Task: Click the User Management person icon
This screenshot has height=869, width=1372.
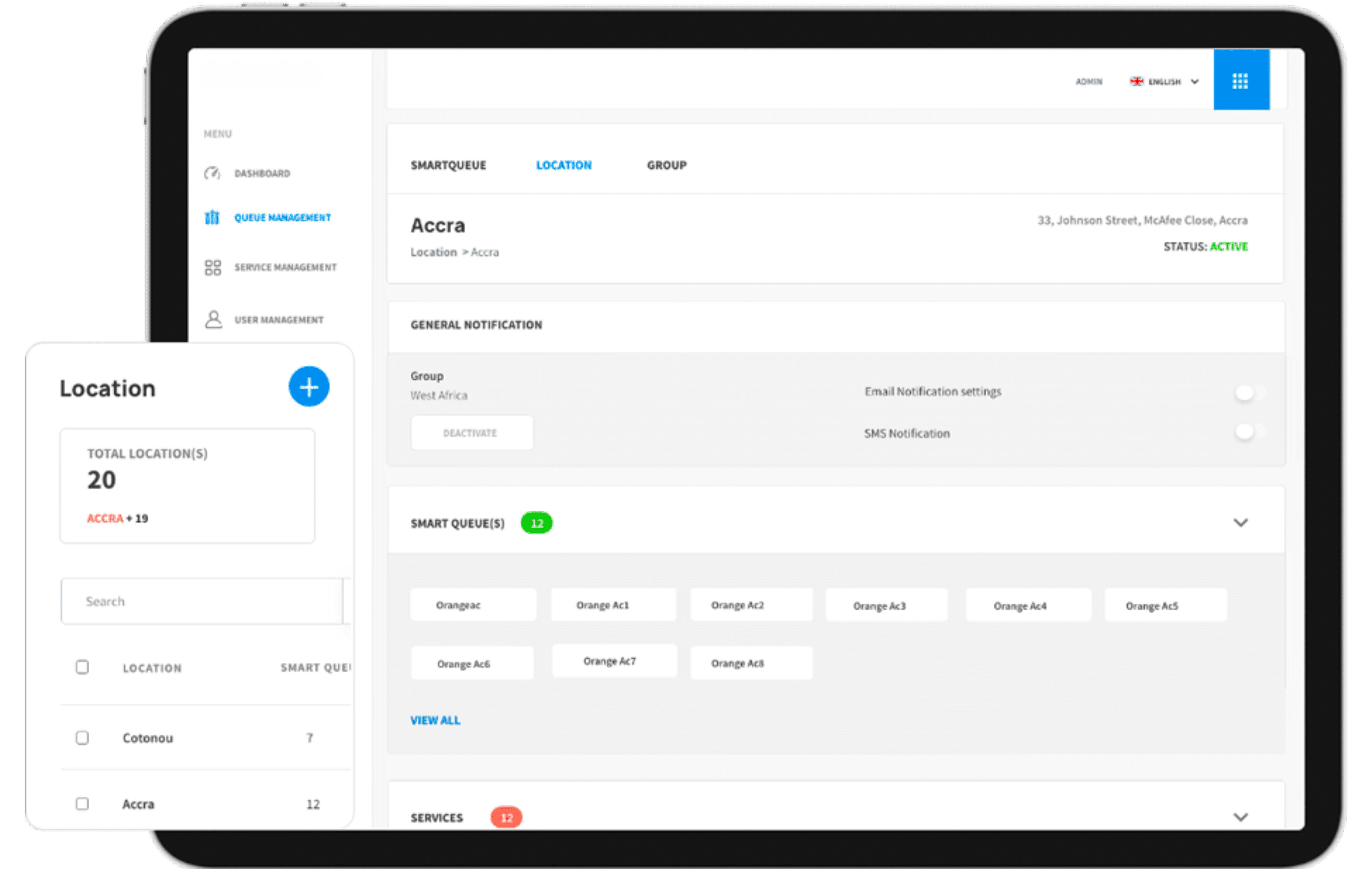Action: 213,319
